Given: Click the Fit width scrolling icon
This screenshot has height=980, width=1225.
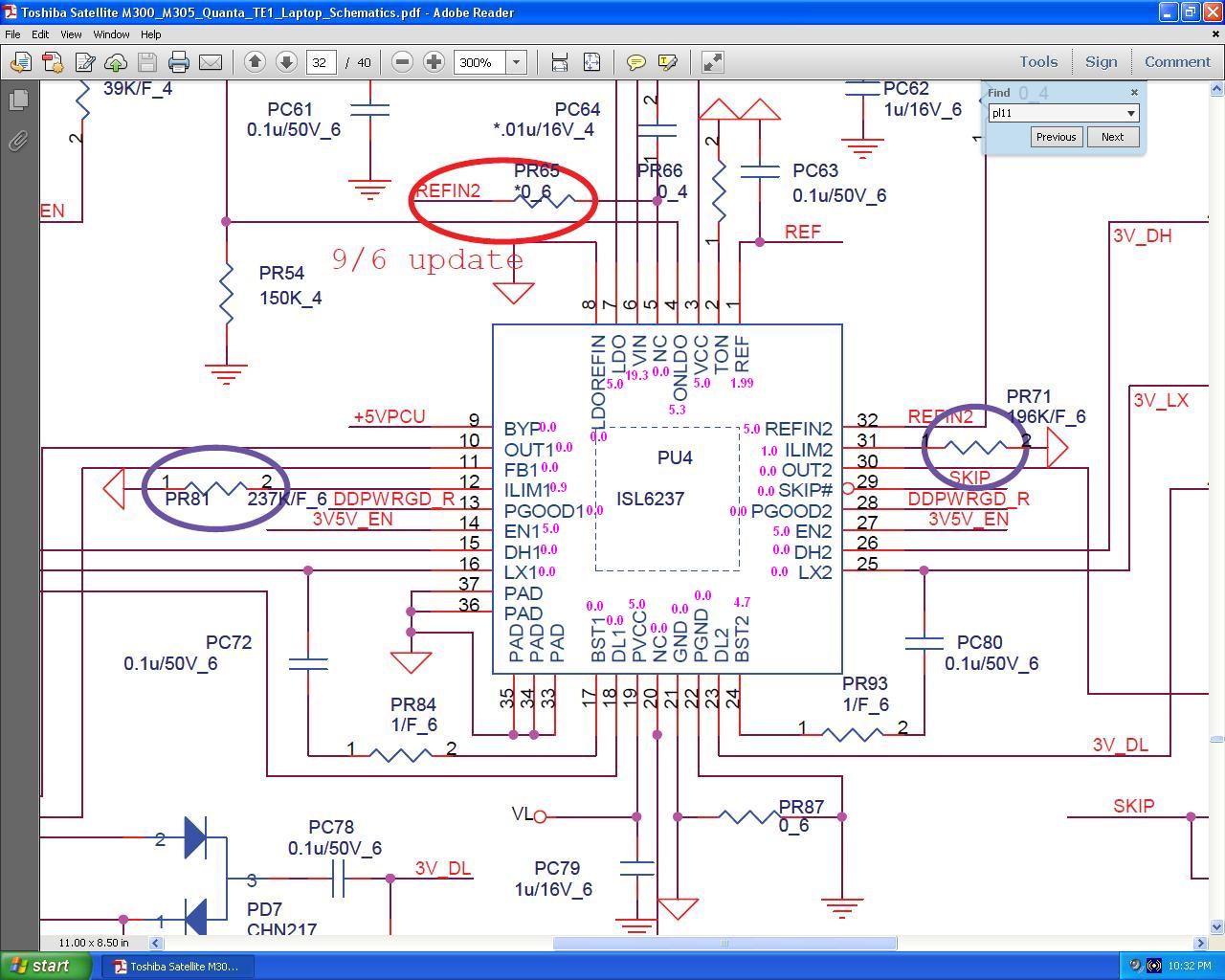Looking at the screenshot, I should pyautogui.click(x=560, y=62).
